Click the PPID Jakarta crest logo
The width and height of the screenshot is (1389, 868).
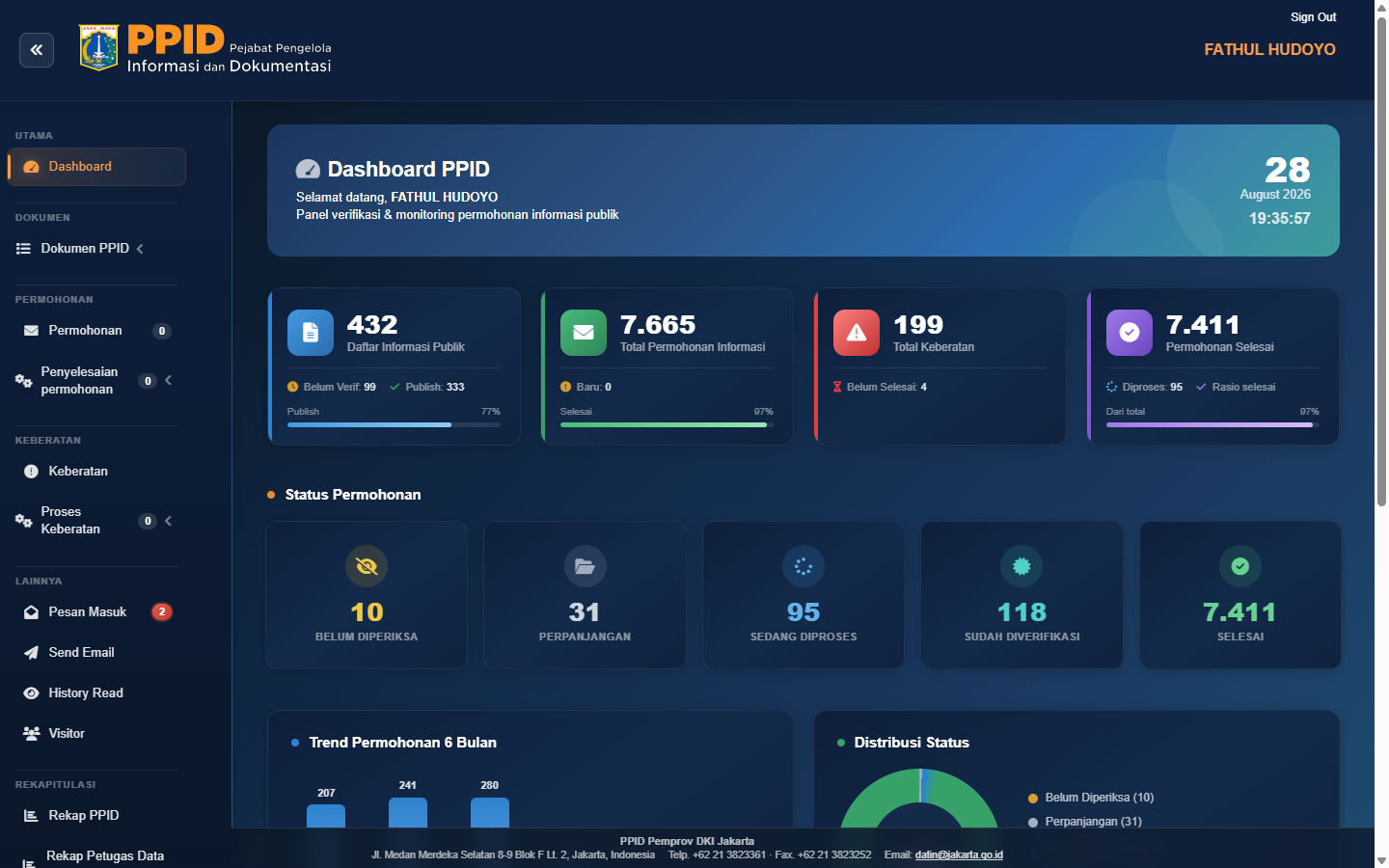point(99,48)
